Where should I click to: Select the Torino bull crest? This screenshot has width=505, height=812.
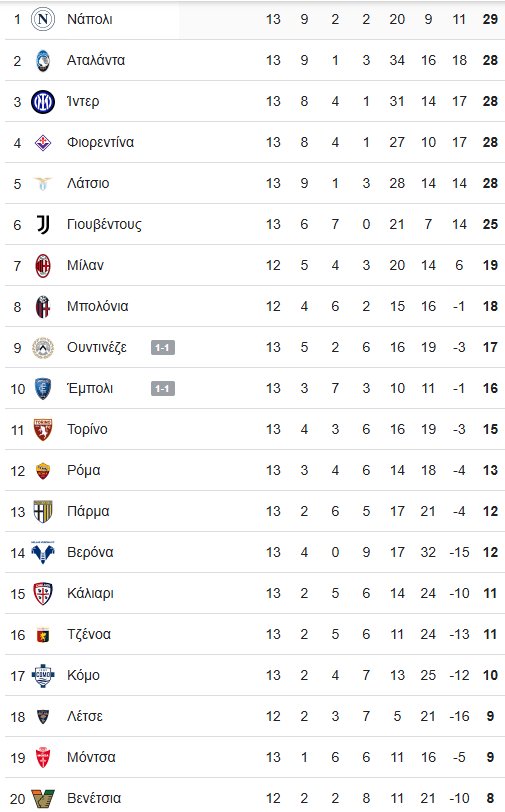tap(43, 429)
